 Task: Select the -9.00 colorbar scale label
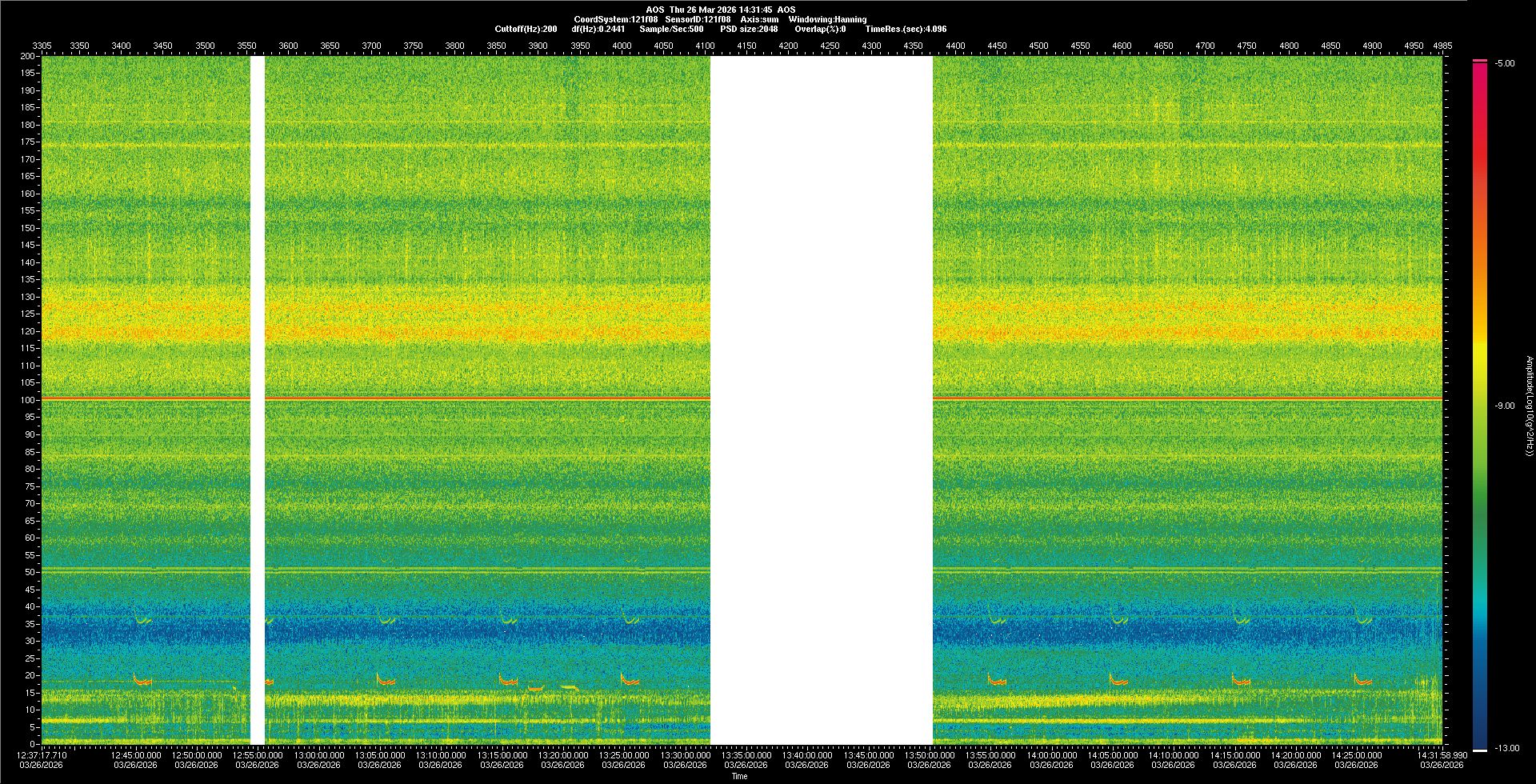pos(1504,406)
